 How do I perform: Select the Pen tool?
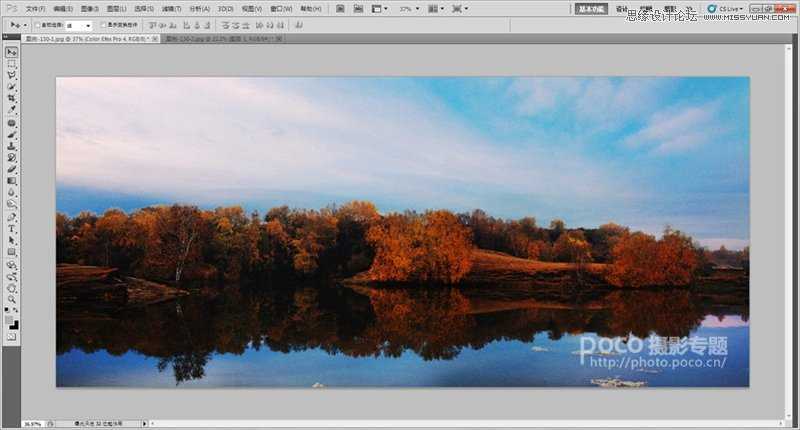tap(11, 218)
